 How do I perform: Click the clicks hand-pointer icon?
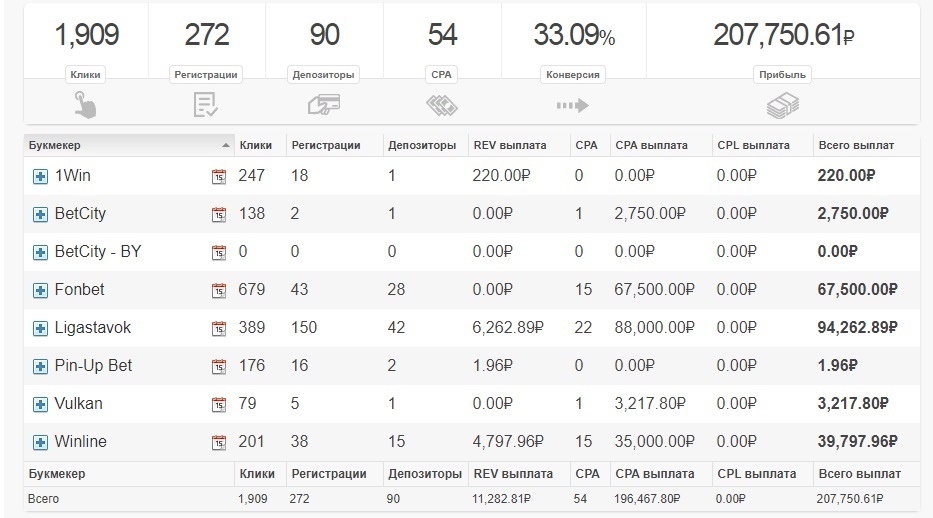(85, 104)
